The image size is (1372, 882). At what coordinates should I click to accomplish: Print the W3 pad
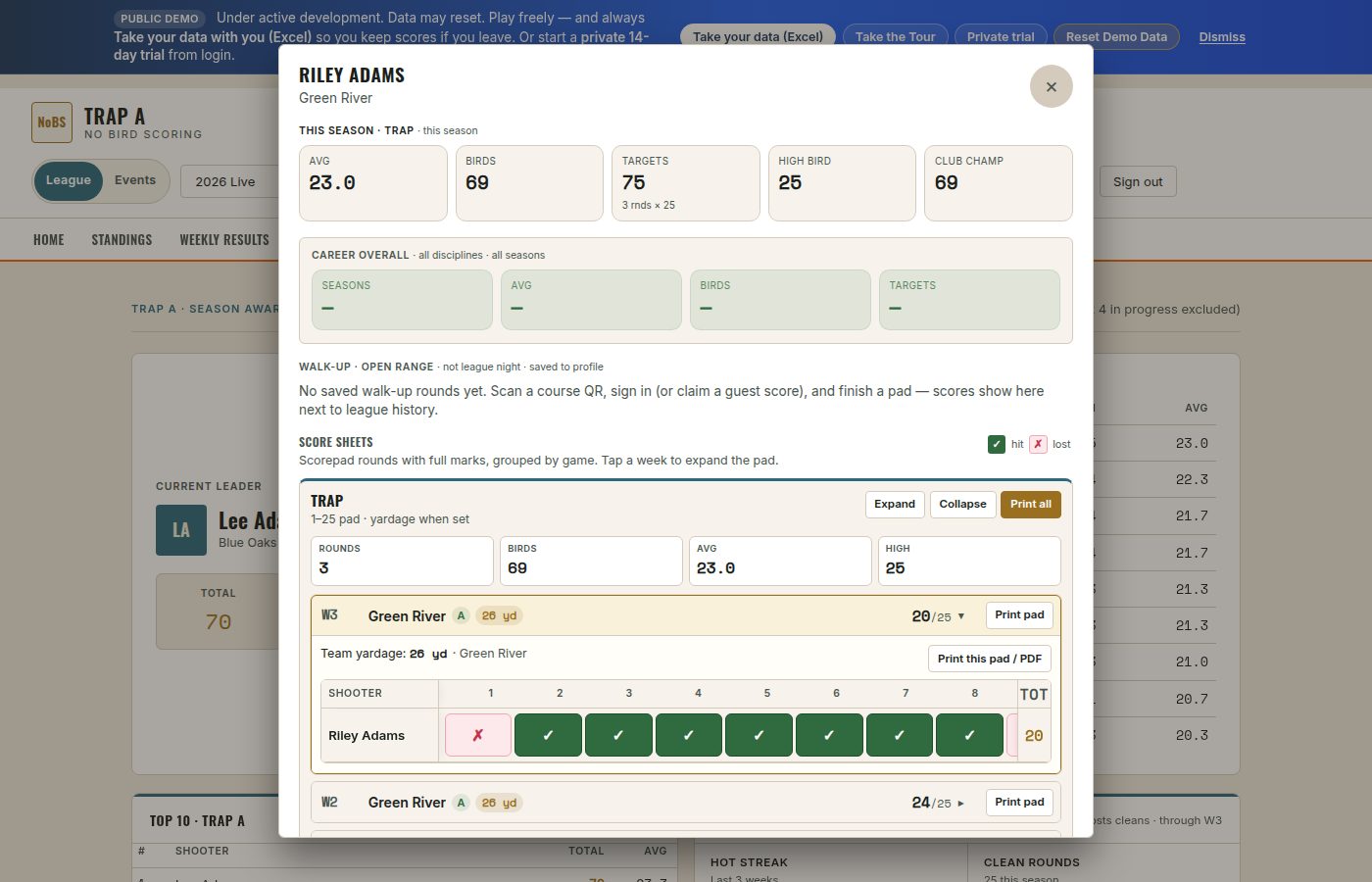(1019, 614)
